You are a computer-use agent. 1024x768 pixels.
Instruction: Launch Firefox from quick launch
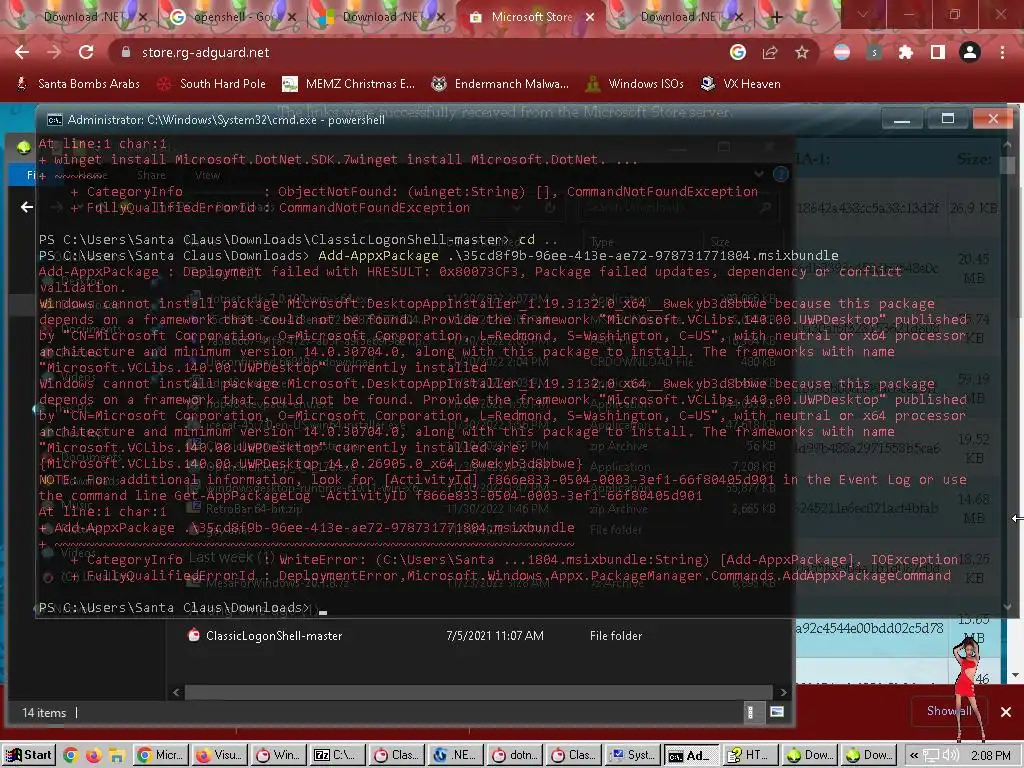[x=93, y=756]
